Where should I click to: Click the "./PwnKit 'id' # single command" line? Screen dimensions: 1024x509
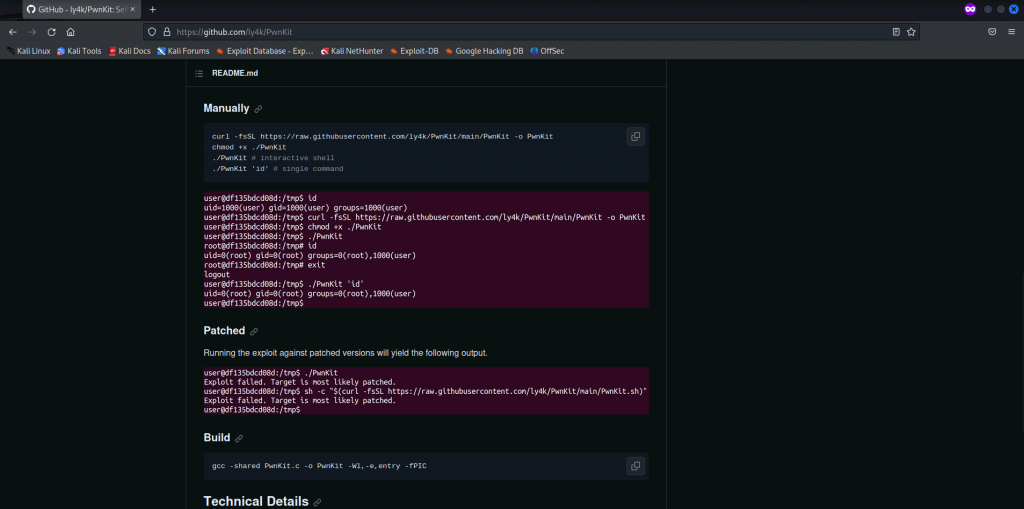(278, 169)
